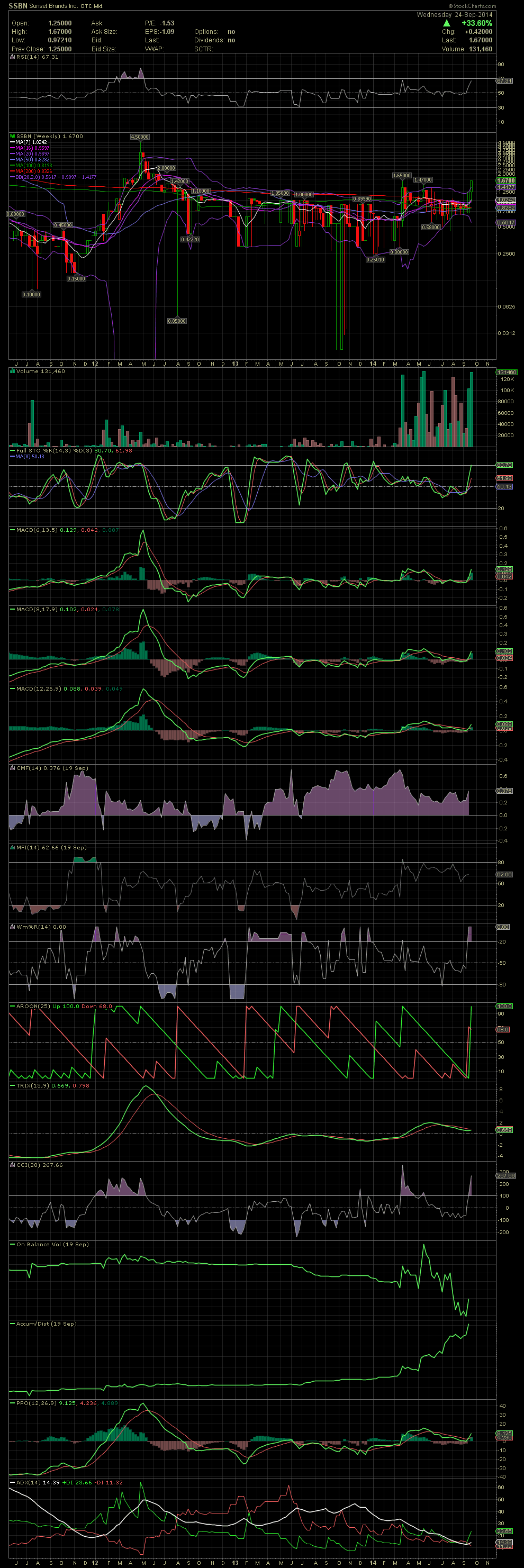Click the Accum/Dist panel label
524x1568 pixels.
pyautogui.click(x=42, y=1324)
